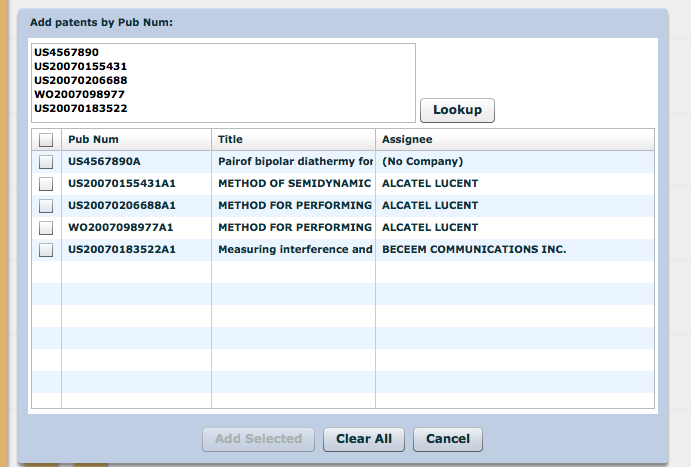
Task: Check the box for US4567890A
Action: tap(46, 162)
